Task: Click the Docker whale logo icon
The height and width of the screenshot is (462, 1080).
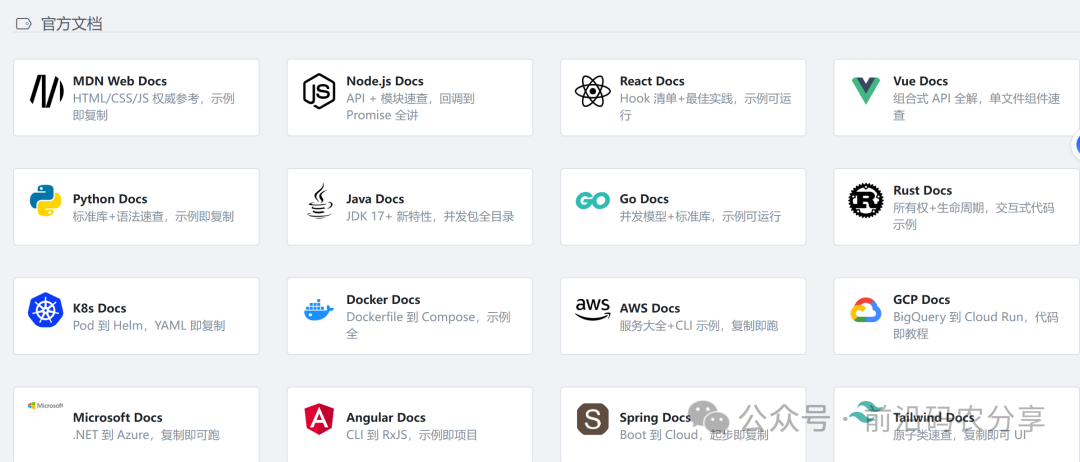Action: [319, 310]
